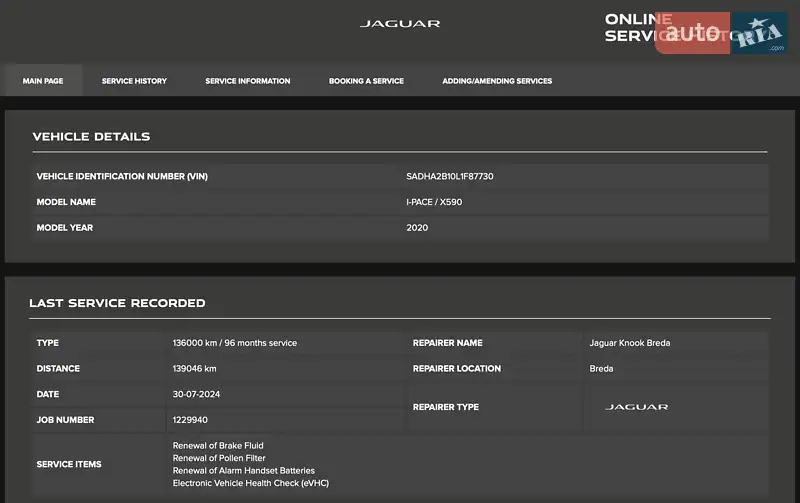Click the Jaguar logo beside Repairer Type

click(636, 407)
